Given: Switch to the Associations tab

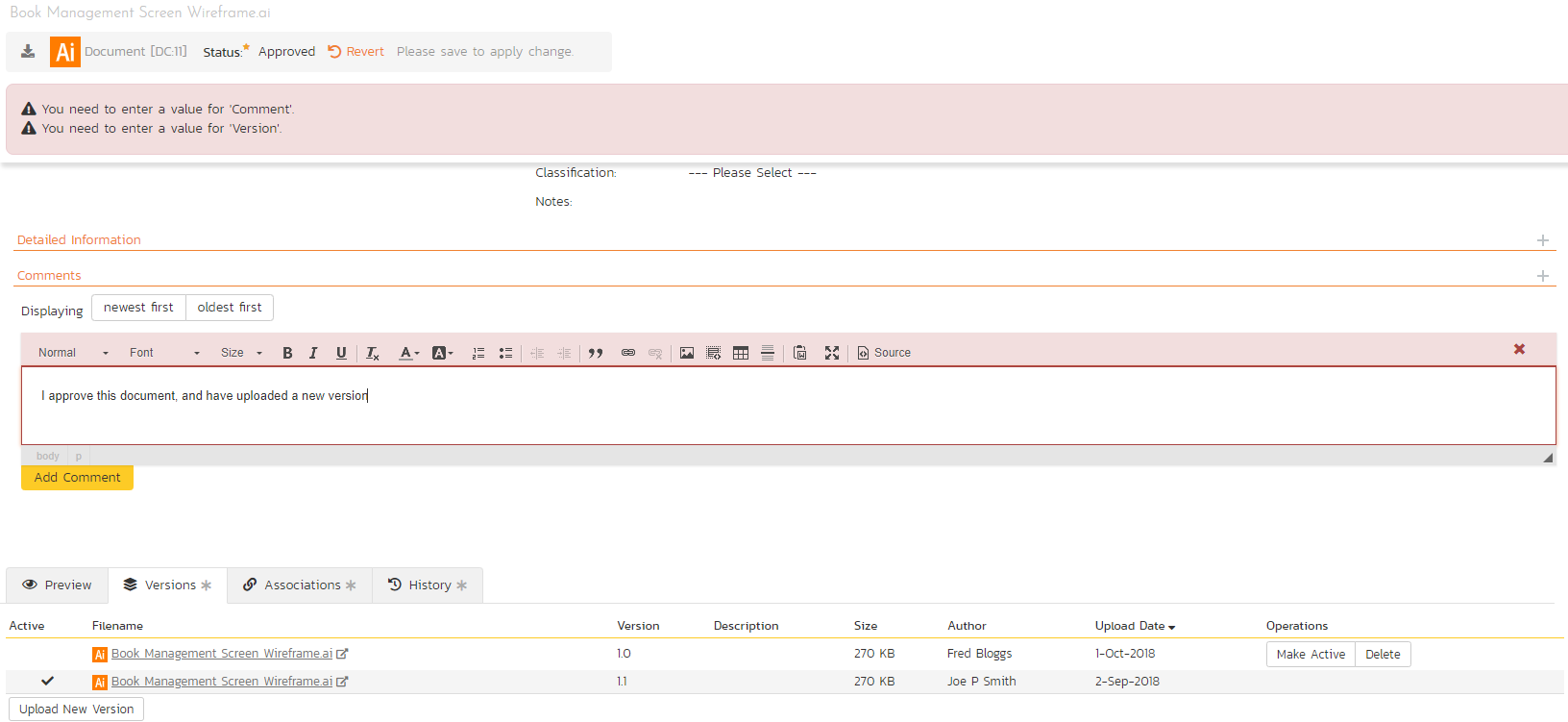Looking at the screenshot, I should 300,585.
